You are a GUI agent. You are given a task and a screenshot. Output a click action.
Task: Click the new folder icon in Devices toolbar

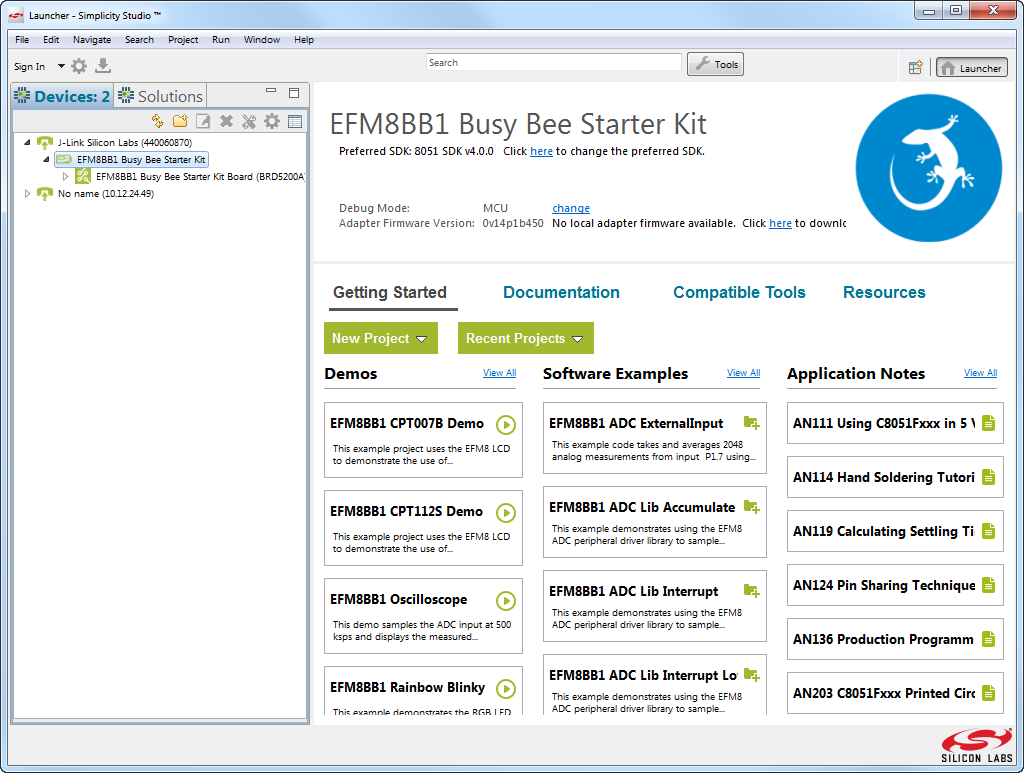(180, 121)
